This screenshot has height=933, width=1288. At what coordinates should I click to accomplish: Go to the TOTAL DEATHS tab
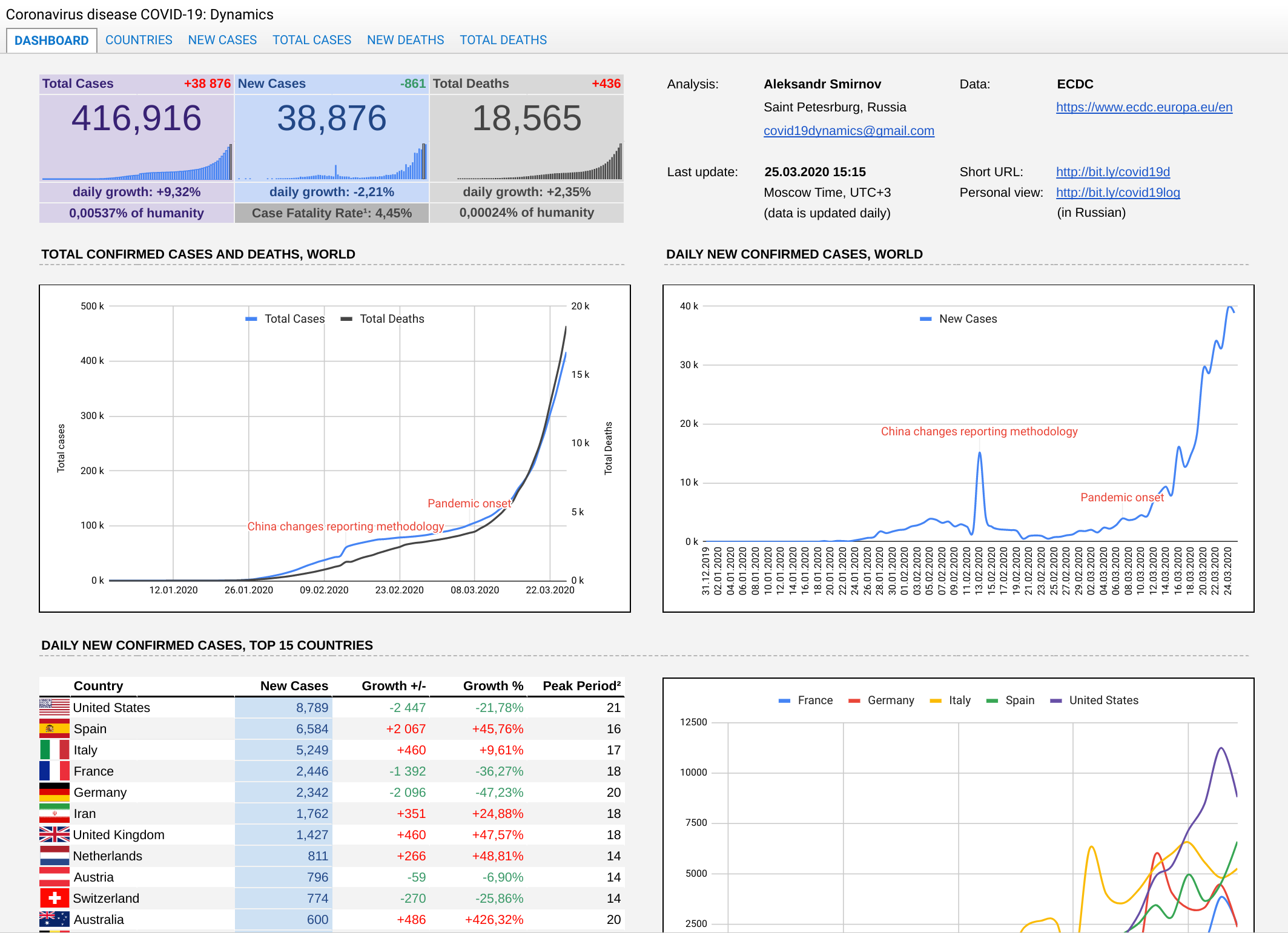coord(503,40)
